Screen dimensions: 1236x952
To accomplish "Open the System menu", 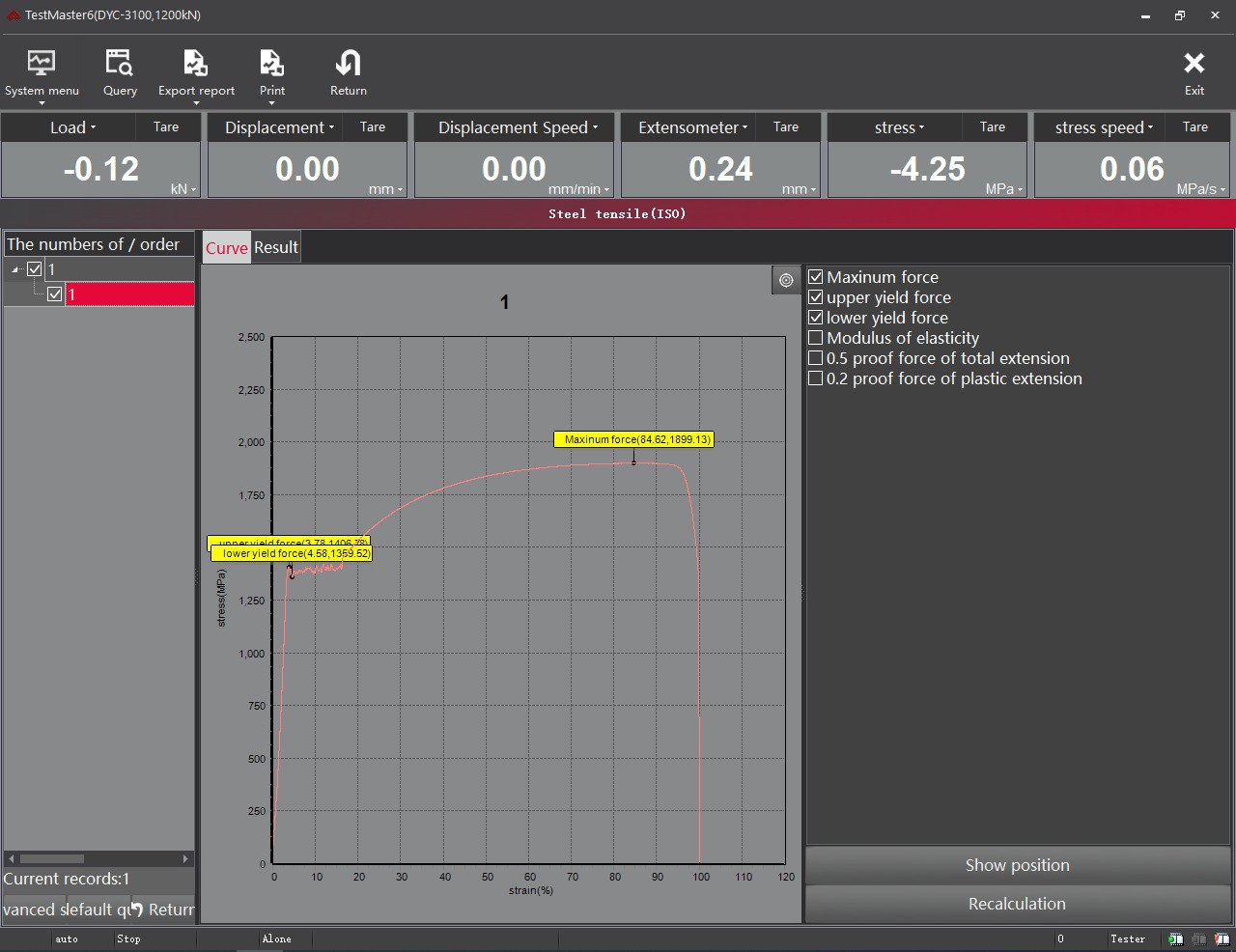I will pyautogui.click(x=42, y=72).
